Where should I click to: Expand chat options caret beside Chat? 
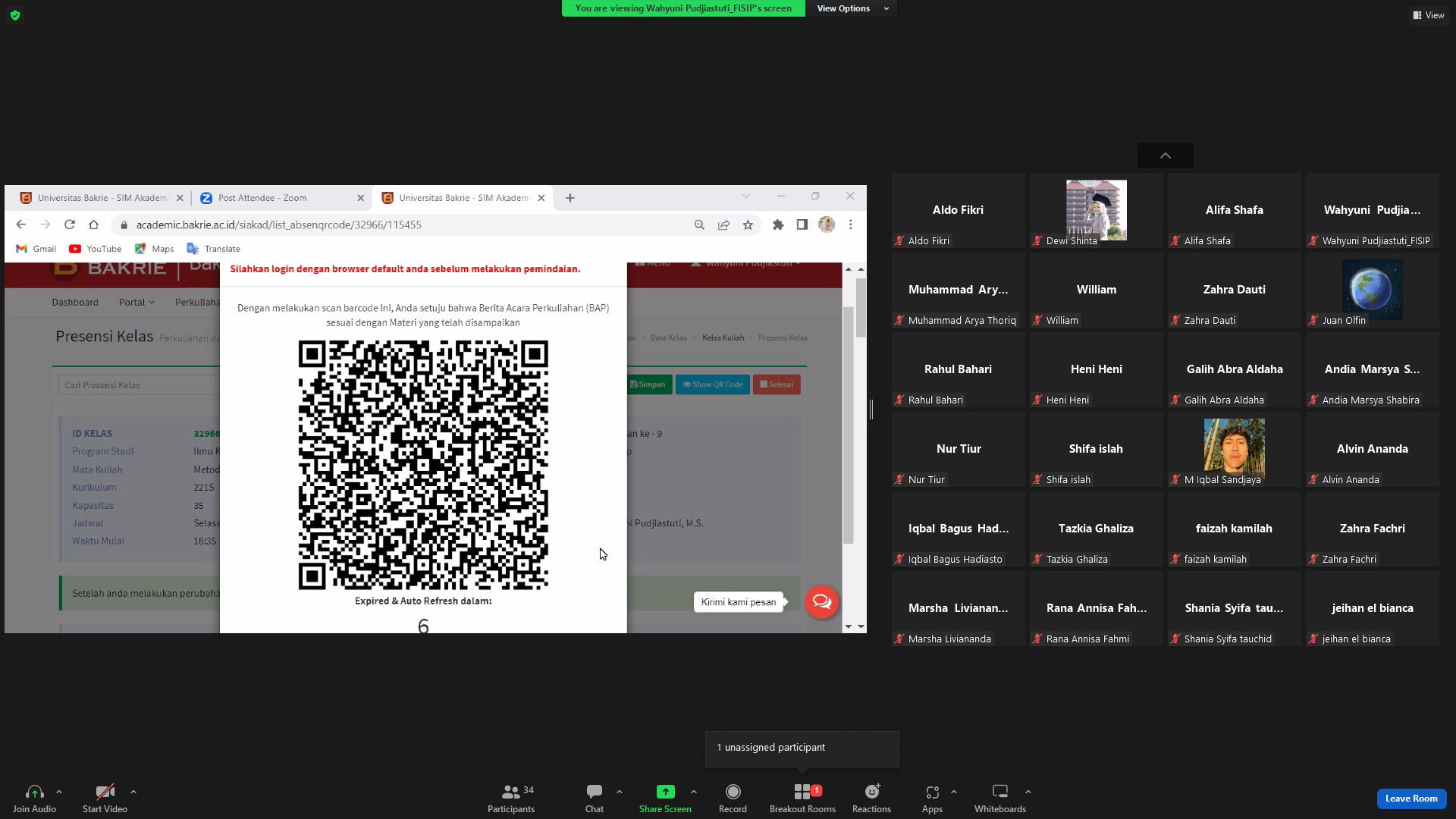[x=620, y=792]
